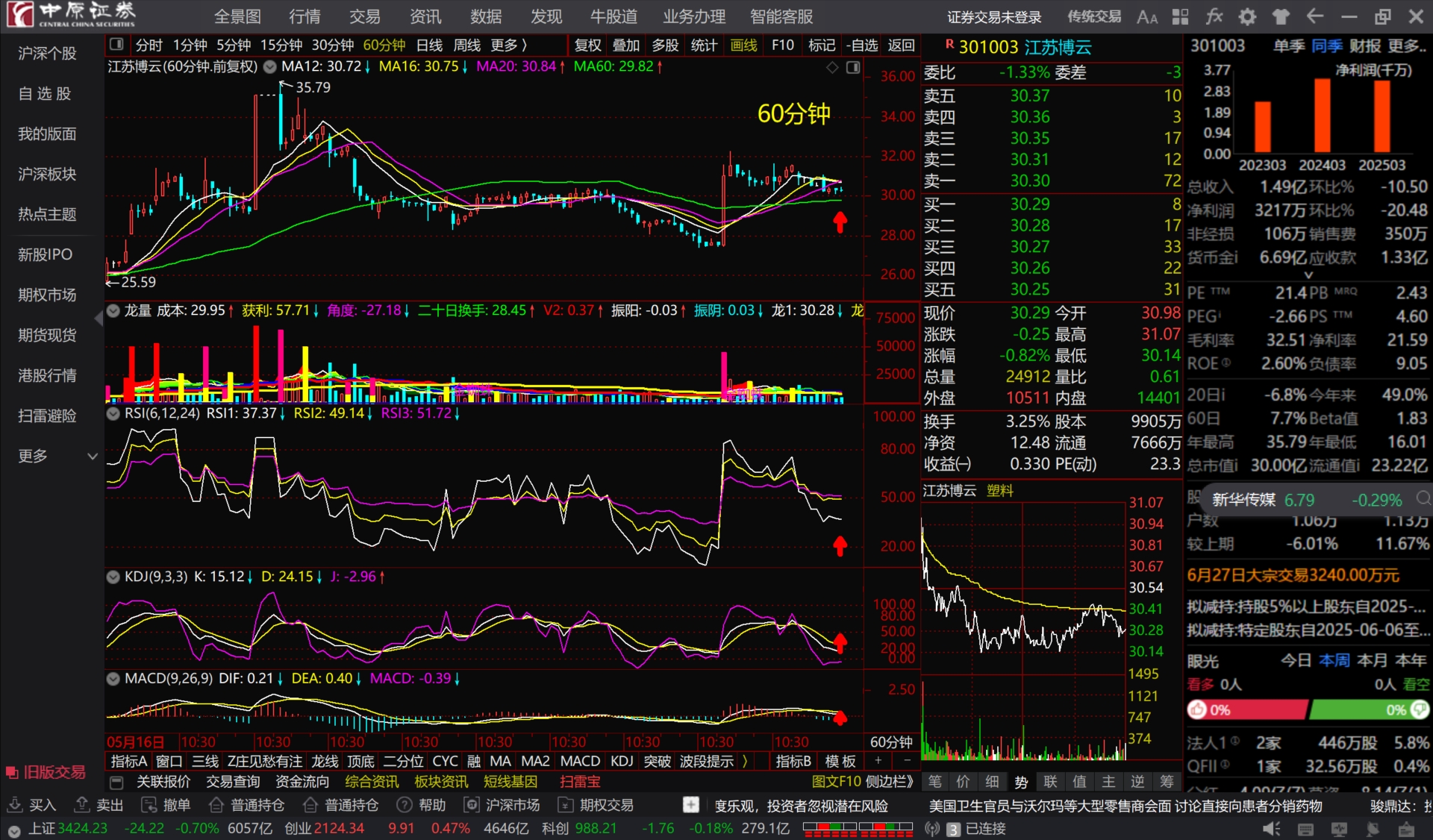Switch to the 日线 daily chart tab
Viewport: 1433px width, 840px height.
429,46
